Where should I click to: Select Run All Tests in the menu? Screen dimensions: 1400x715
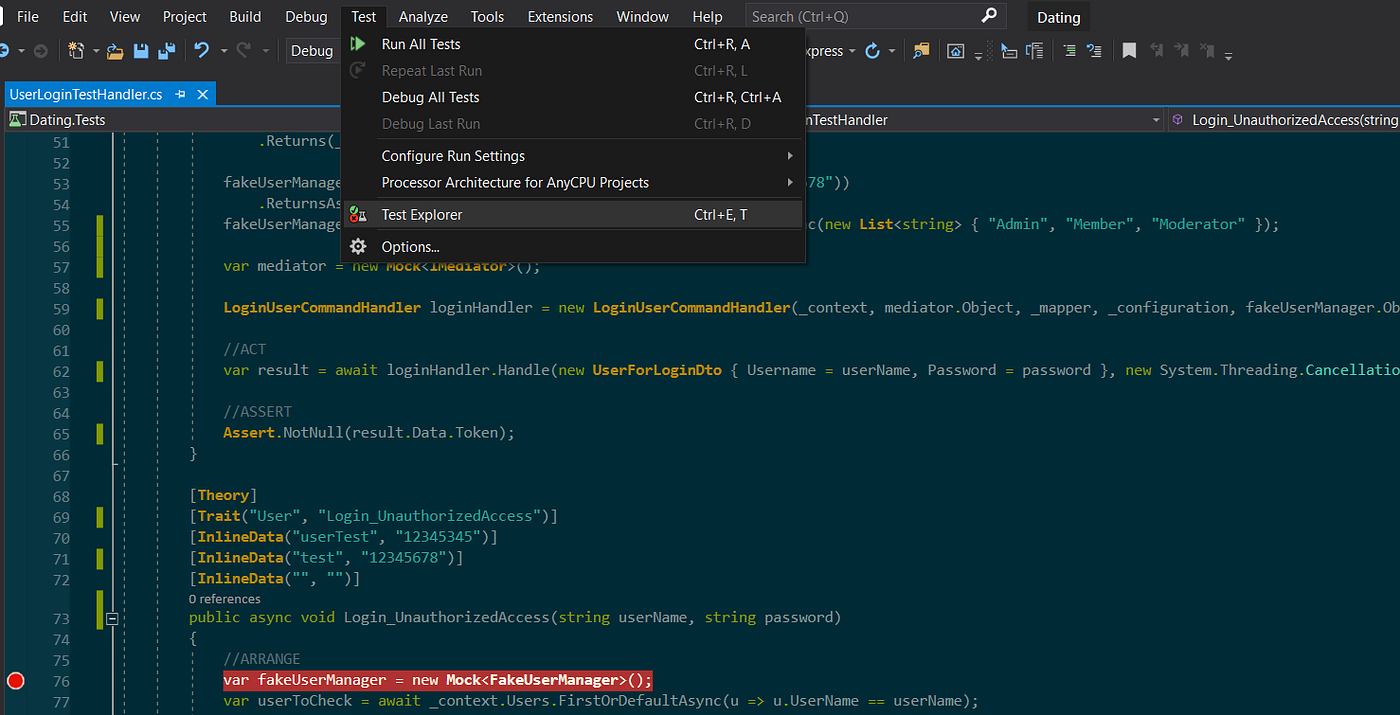[x=420, y=43]
